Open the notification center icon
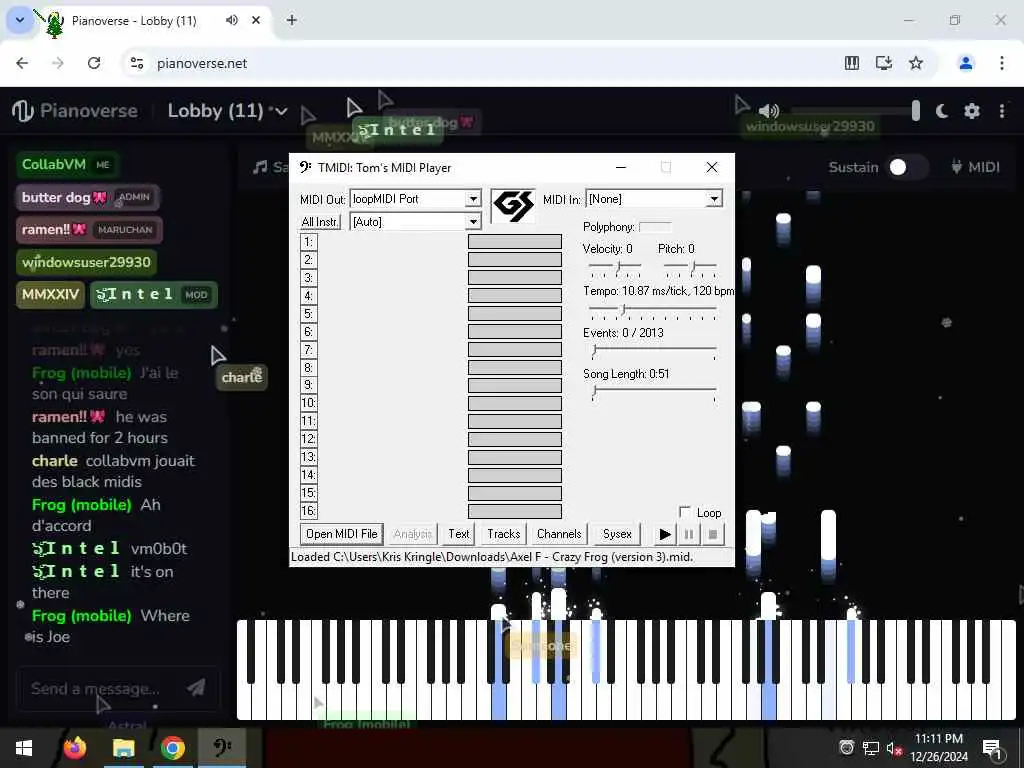 click(x=993, y=748)
